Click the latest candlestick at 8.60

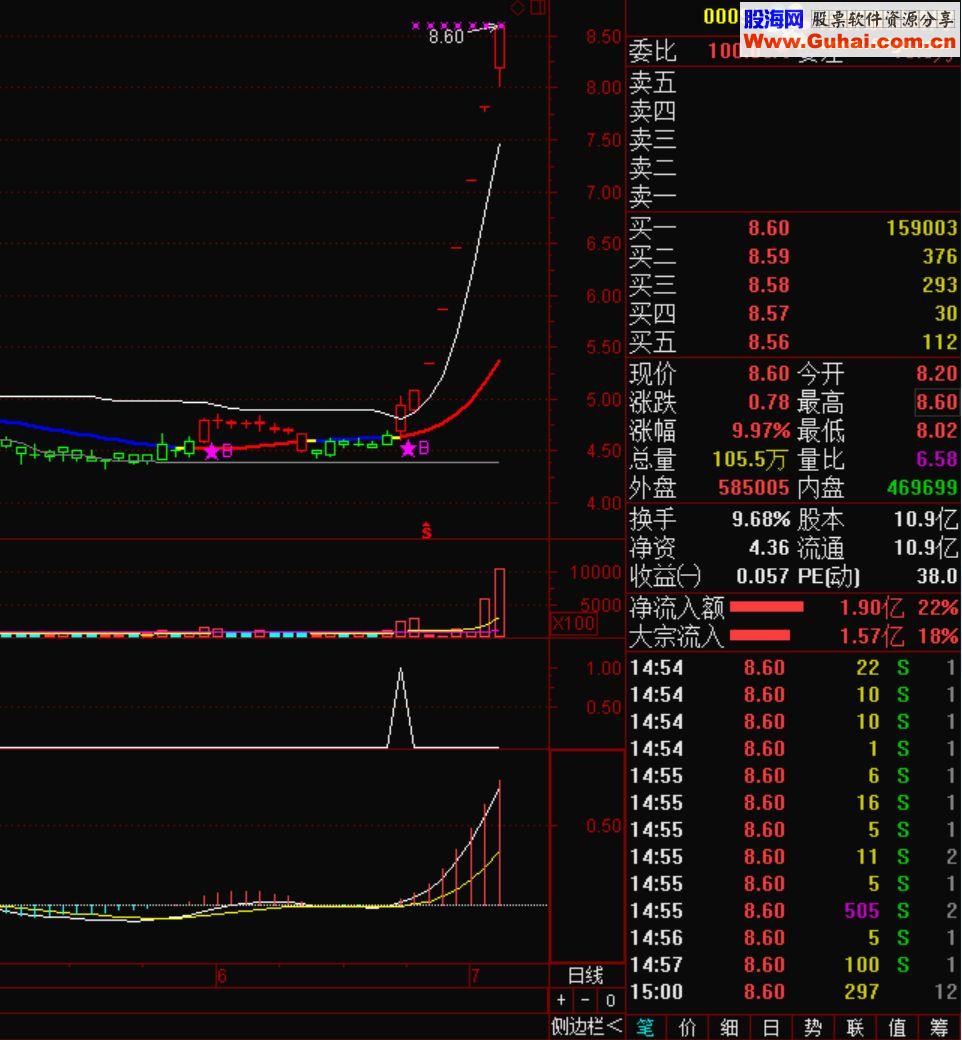click(500, 46)
